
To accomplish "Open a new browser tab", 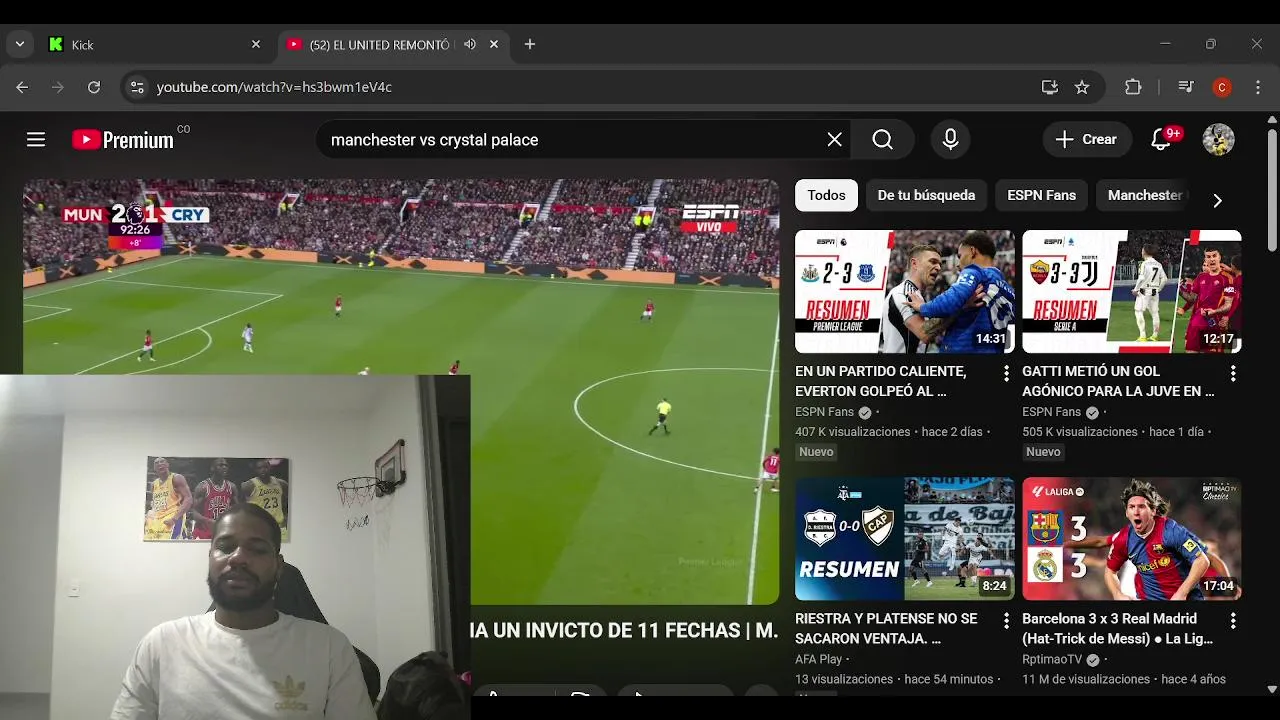I will point(530,45).
